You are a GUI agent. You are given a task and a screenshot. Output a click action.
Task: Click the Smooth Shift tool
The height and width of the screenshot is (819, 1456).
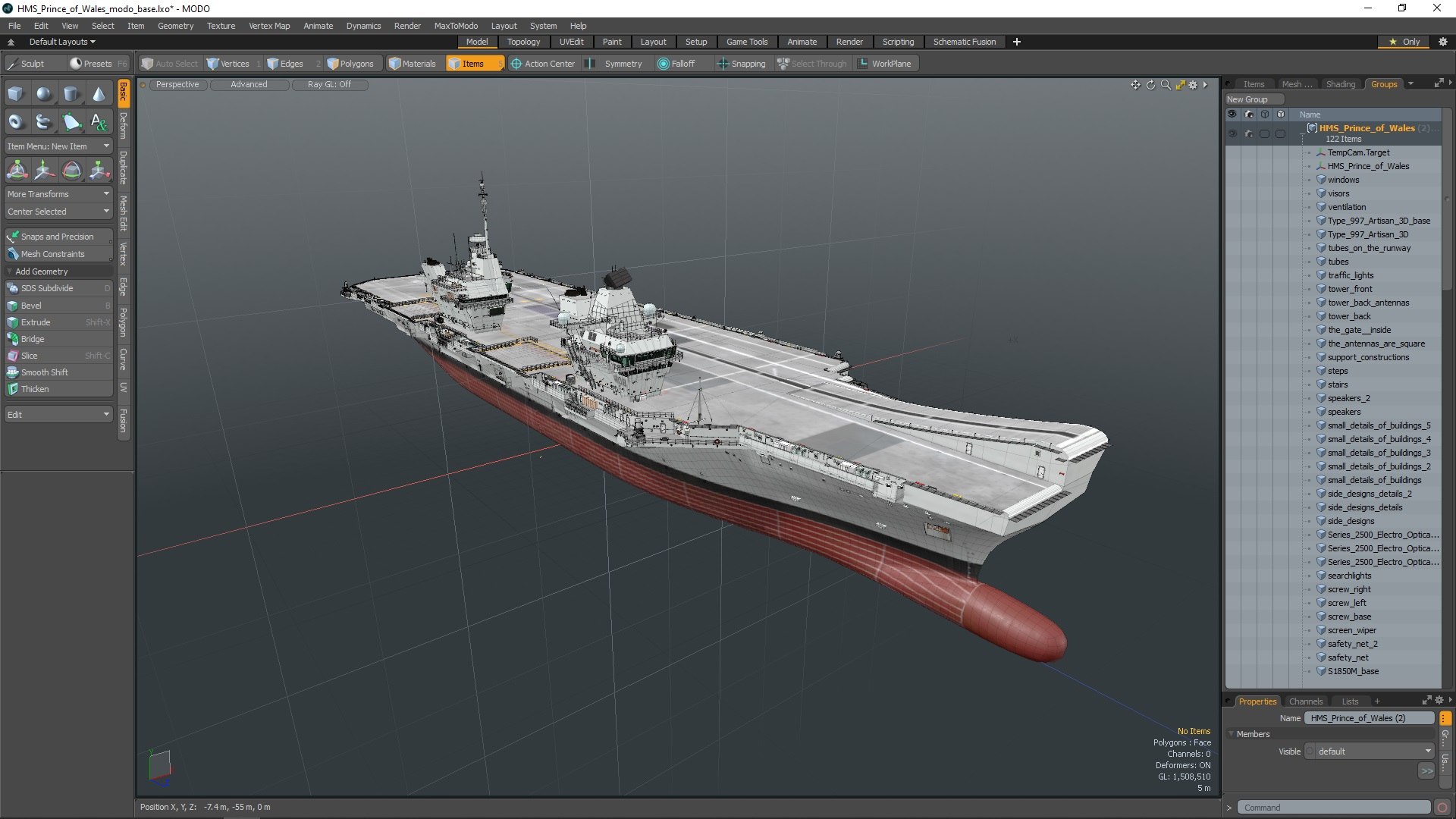58,372
